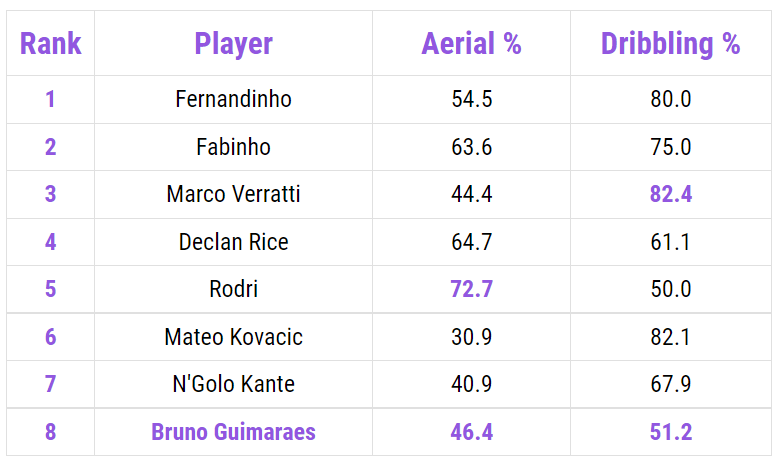Select the 51.2 dribbling percentage cell
Image resolution: width=778 pixels, height=463 pixels.
pyautogui.click(x=670, y=432)
